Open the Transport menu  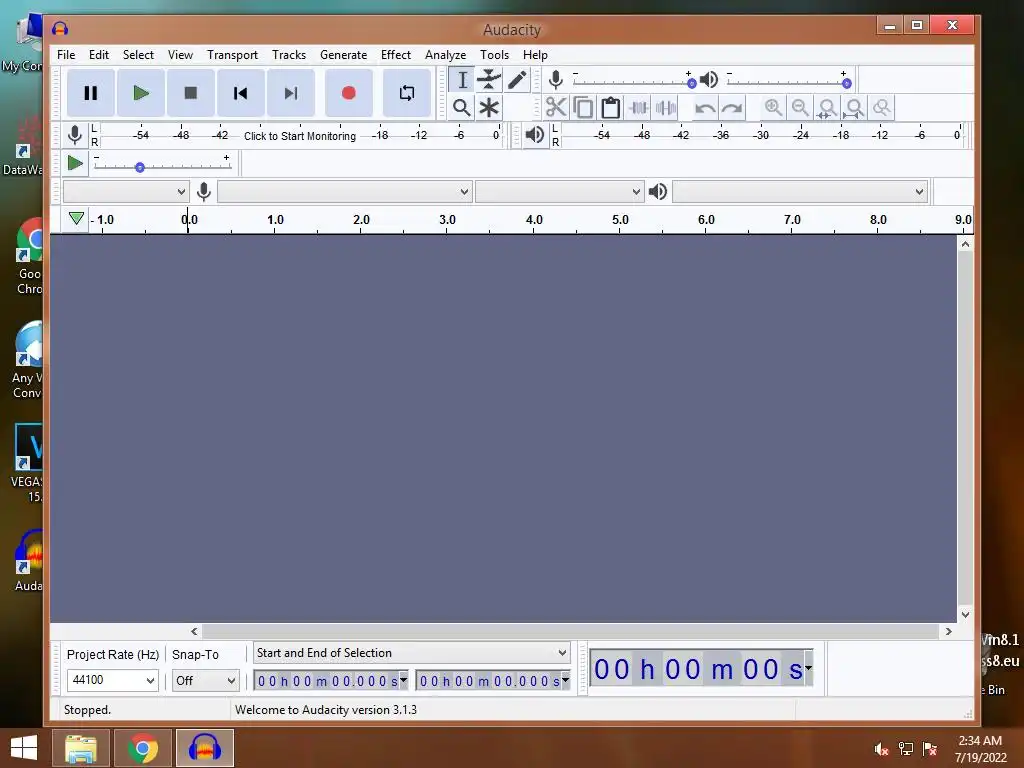(x=232, y=55)
